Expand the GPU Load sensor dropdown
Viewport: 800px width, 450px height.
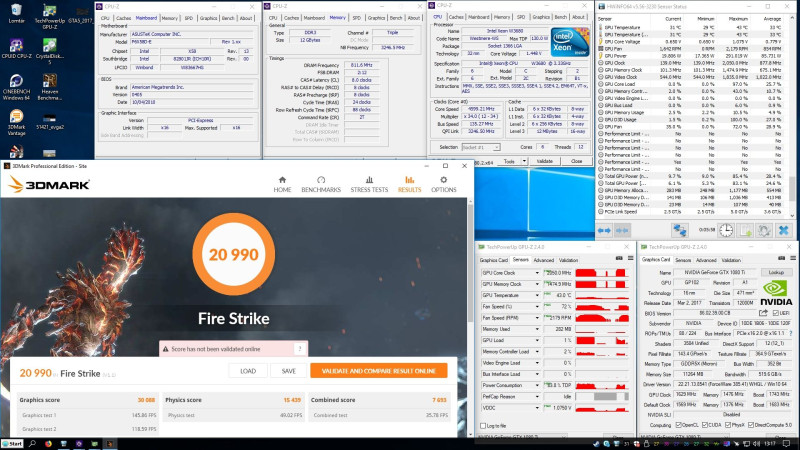coord(537,340)
